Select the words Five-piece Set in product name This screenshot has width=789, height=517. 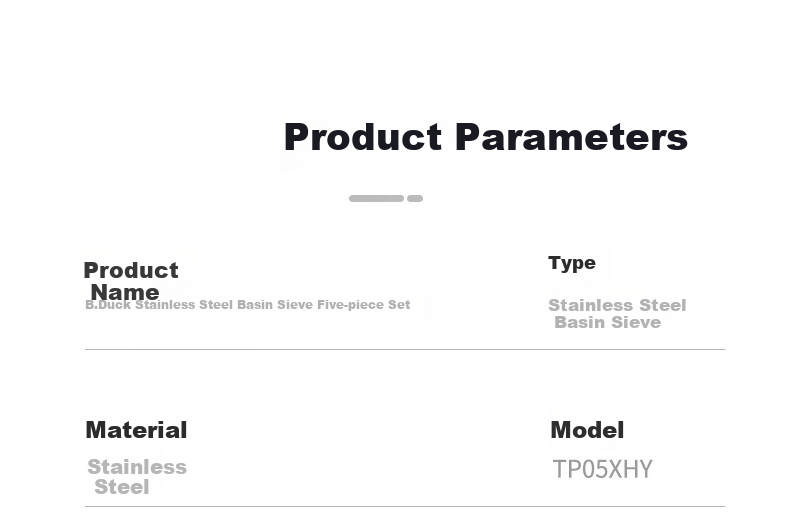(364, 305)
